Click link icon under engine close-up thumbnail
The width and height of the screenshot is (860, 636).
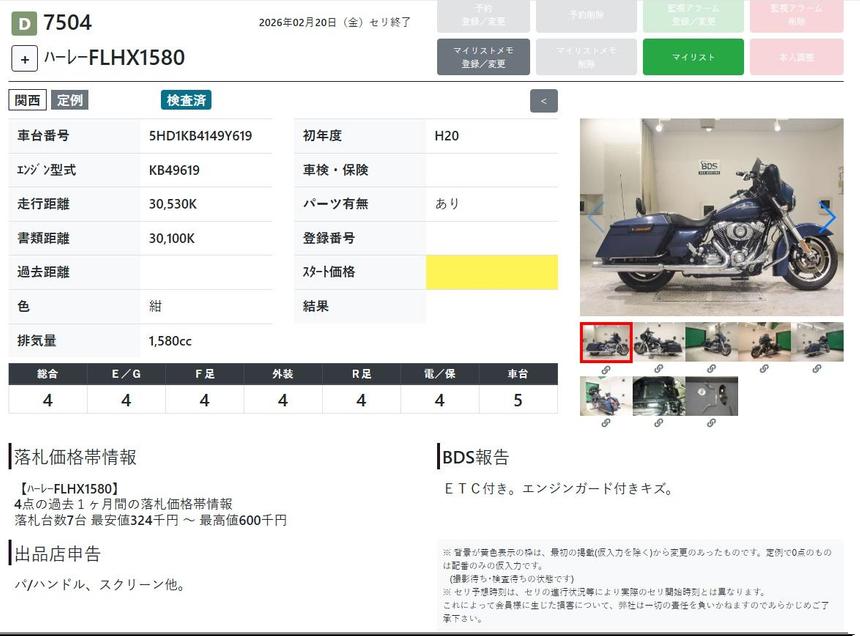(659, 423)
